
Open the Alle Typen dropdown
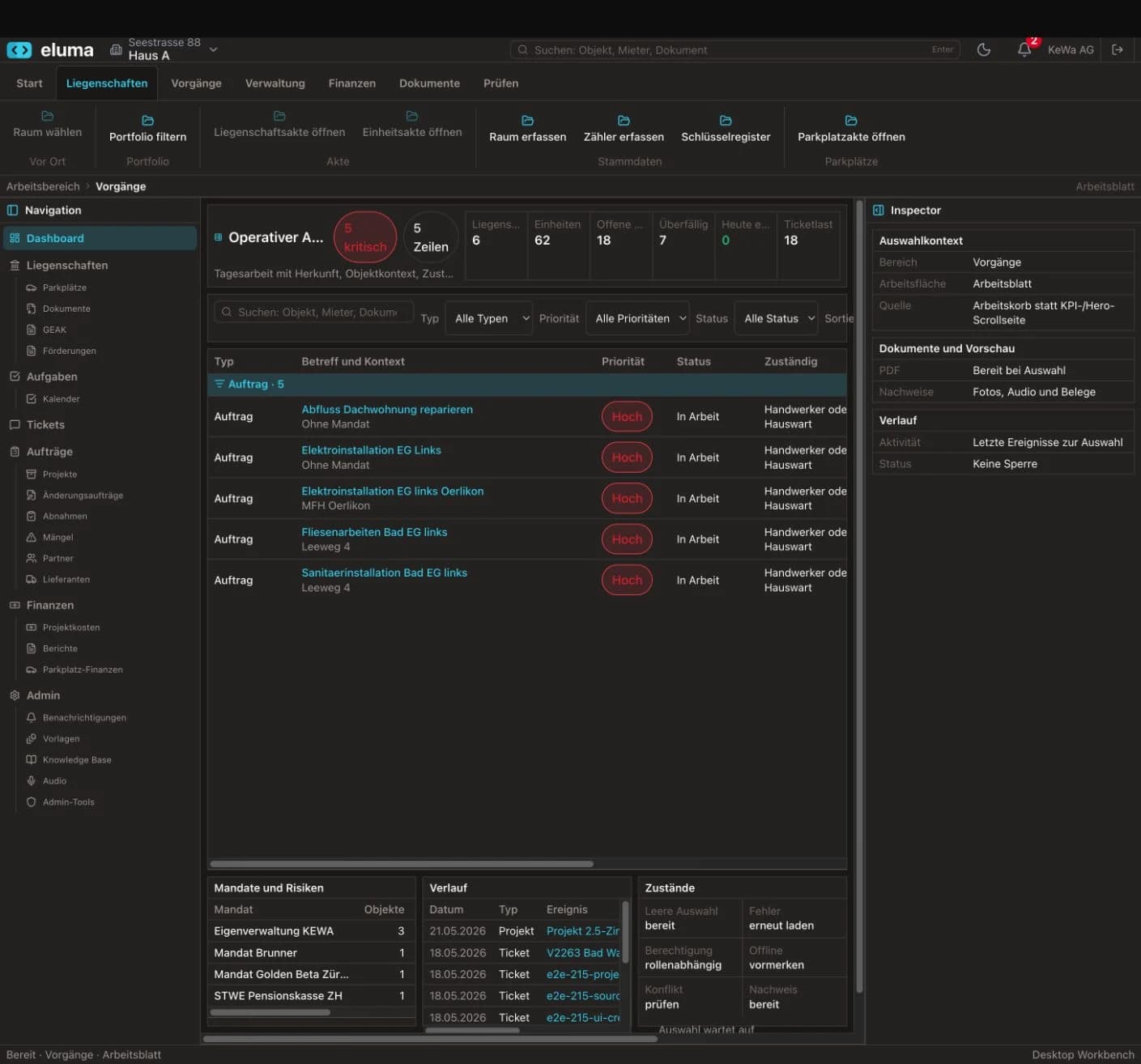489,318
